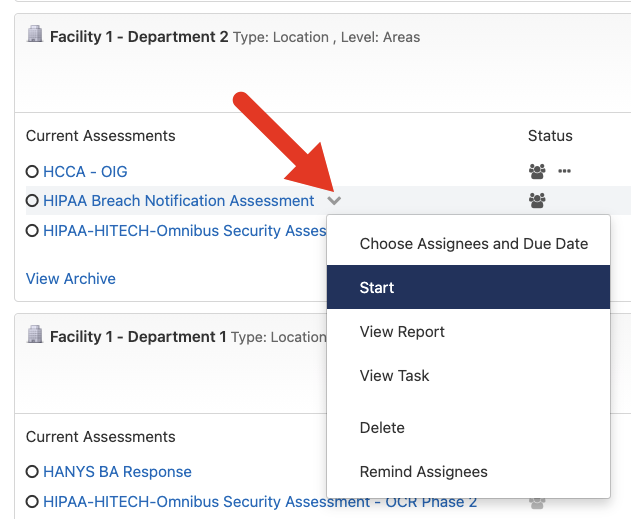Choose View Task in the menu

click(x=468, y=375)
